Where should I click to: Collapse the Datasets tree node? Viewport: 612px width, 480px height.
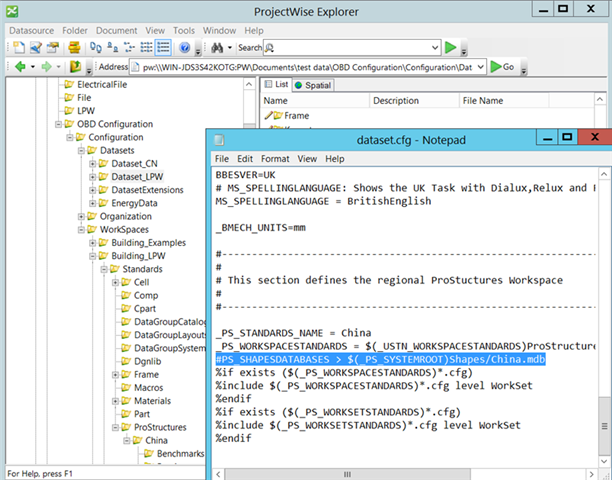point(81,151)
